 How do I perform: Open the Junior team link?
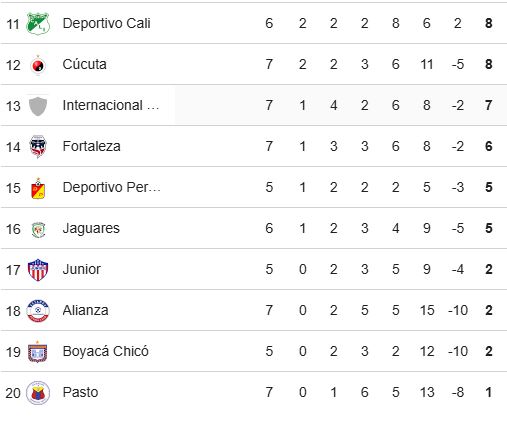[x=82, y=269]
